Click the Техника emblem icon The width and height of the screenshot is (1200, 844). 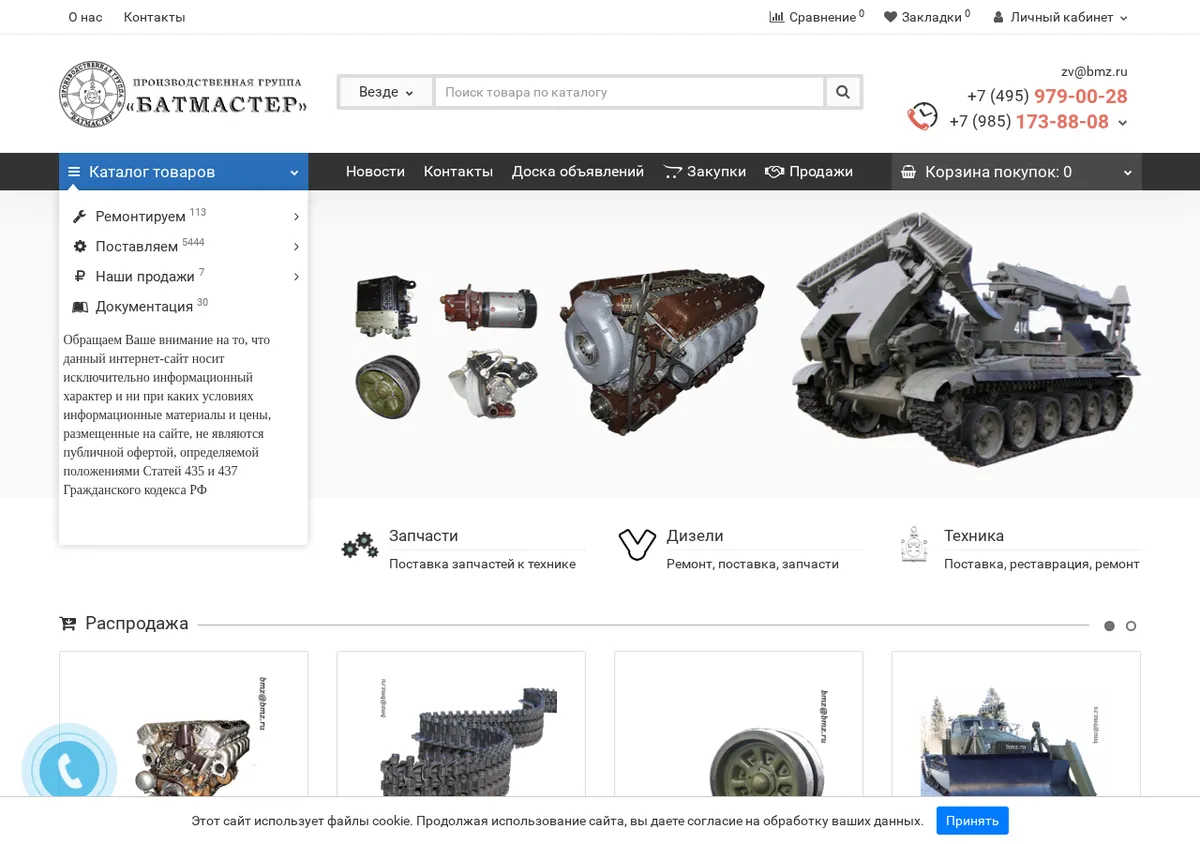pyautogui.click(x=914, y=545)
